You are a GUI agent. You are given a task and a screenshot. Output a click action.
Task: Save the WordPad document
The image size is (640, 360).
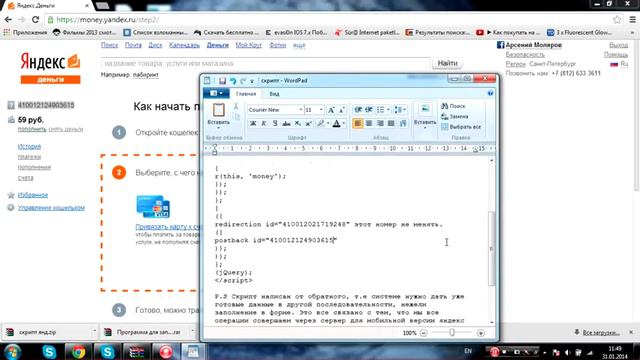point(222,81)
